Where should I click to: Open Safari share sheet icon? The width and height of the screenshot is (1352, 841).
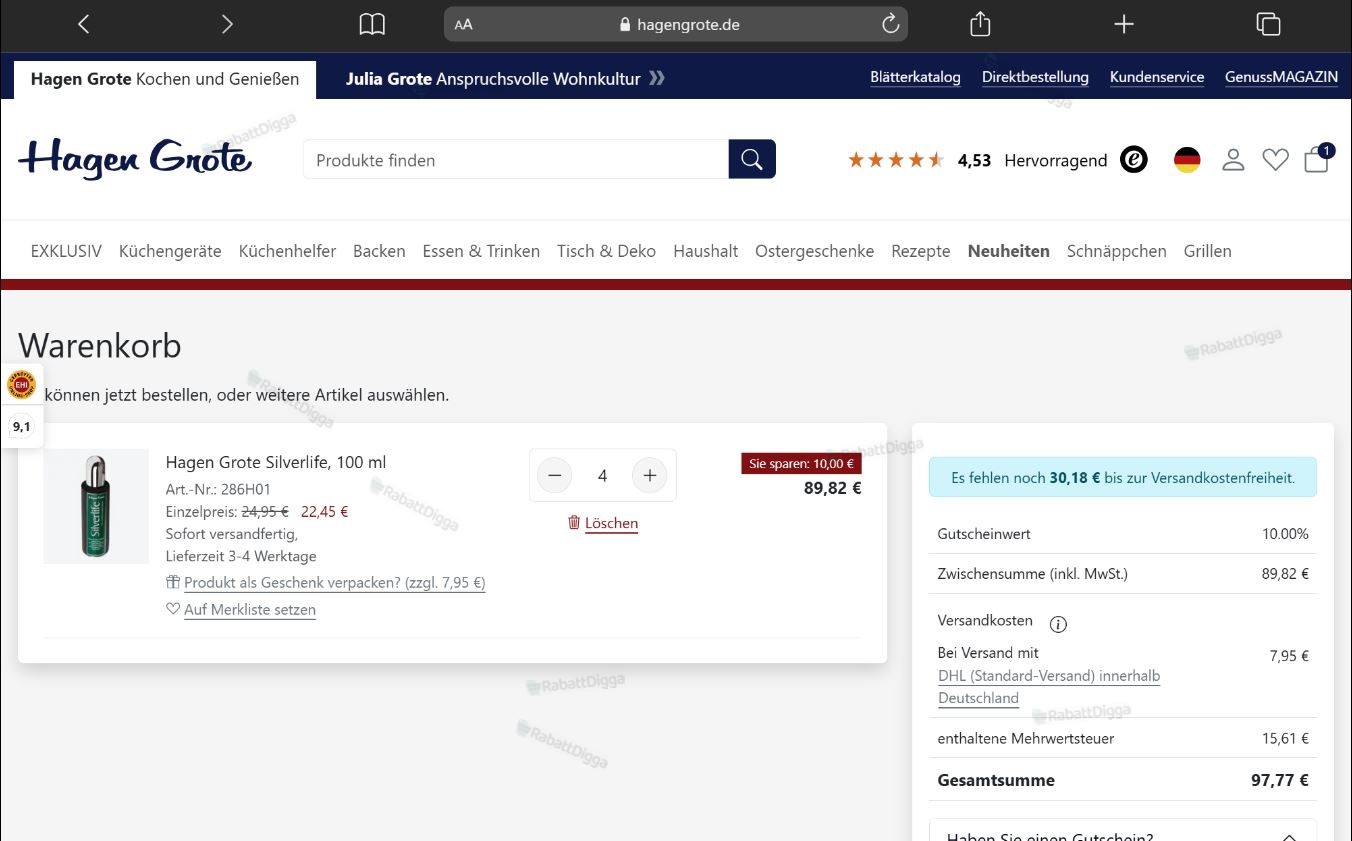click(980, 24)
